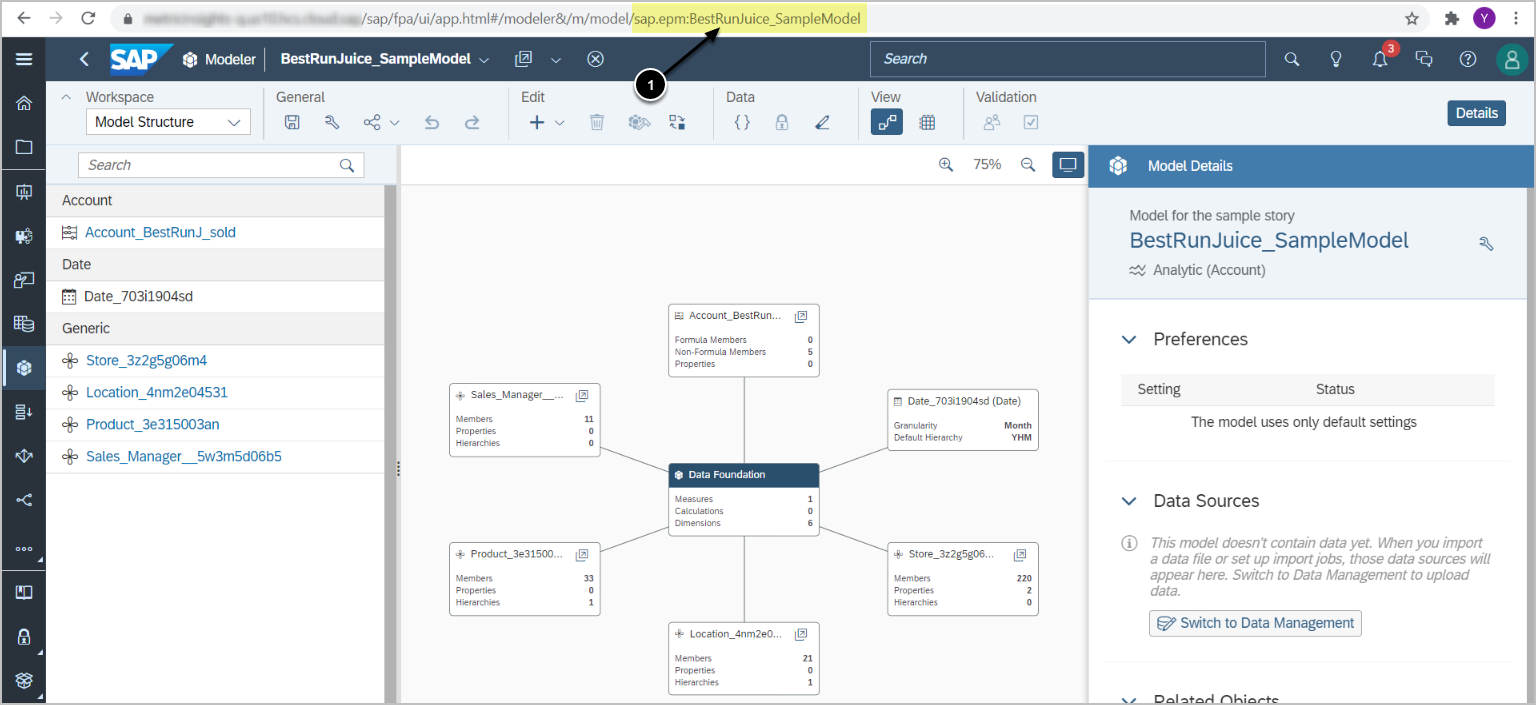Open the help question mark icon
The image size is (1536, 705).
[1468, 59]
